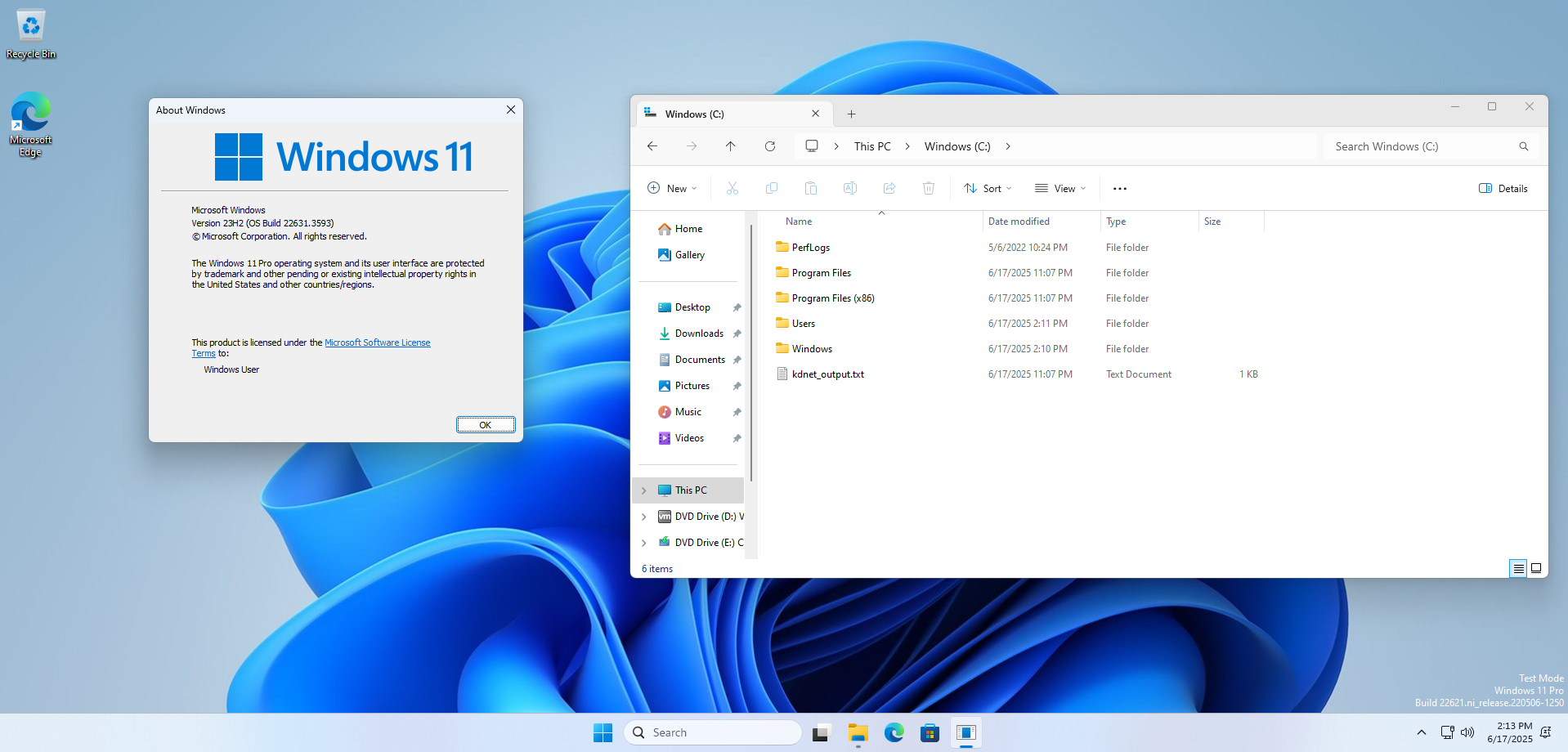Click OK in About Windows dialog
This screenshot has width=1568, height=752.
486,425
